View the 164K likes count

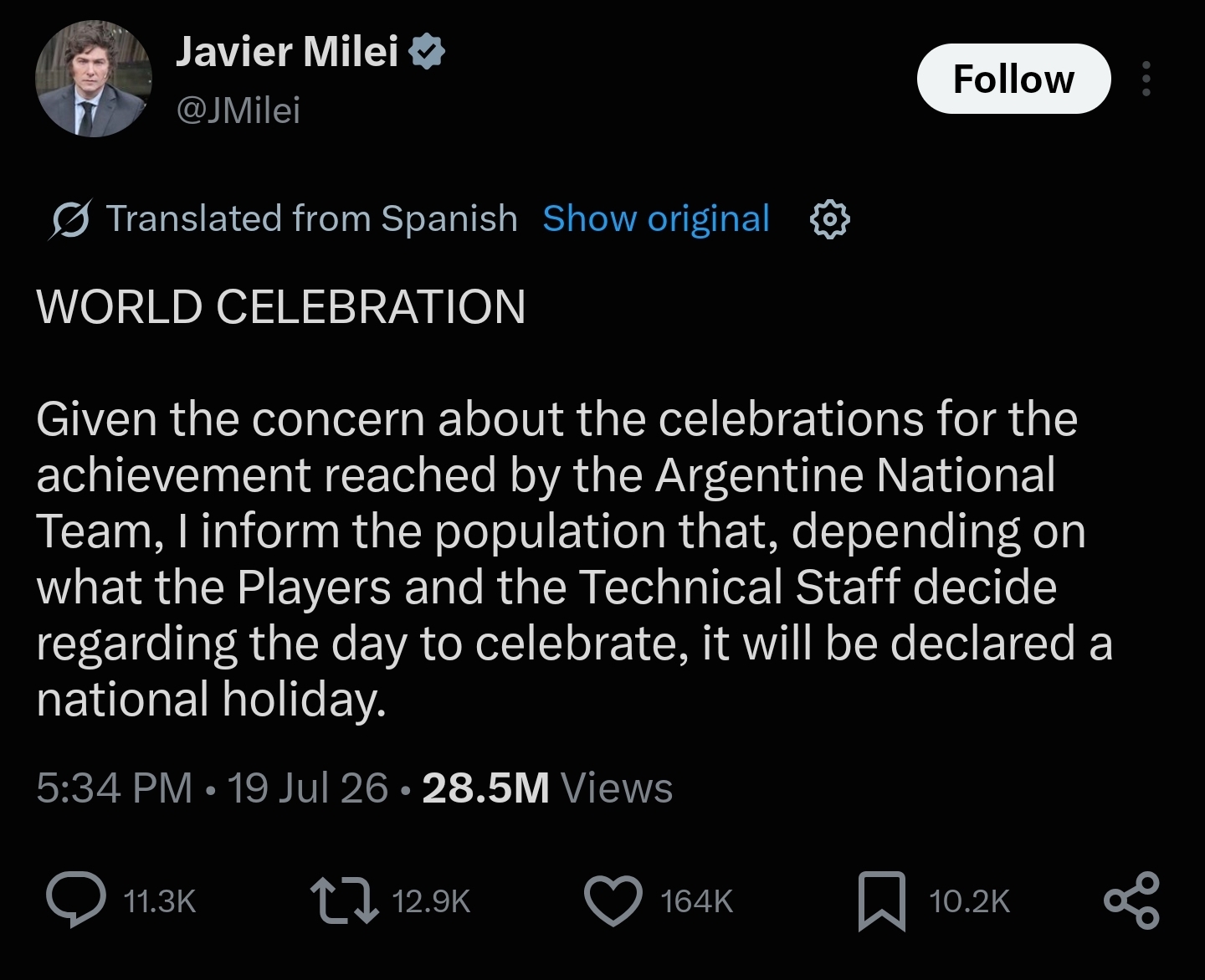[x=696, y=901]
